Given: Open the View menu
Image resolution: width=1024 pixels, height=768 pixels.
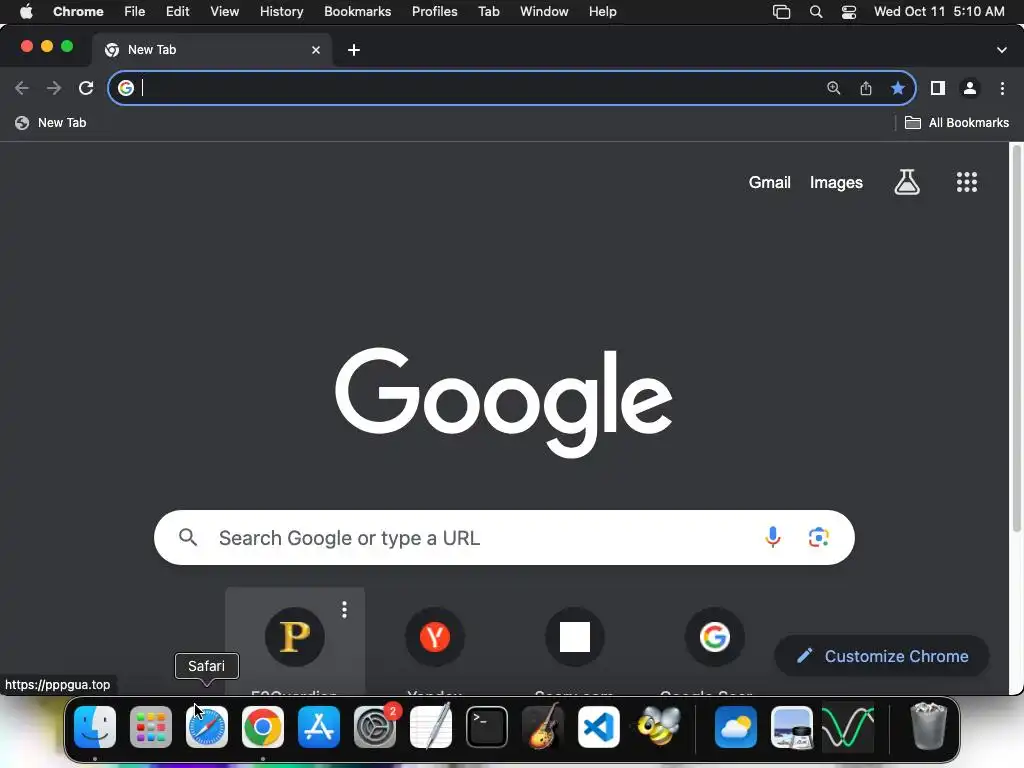Looking at the screenshot, I should pyautogui.click(x=224, y=12).
